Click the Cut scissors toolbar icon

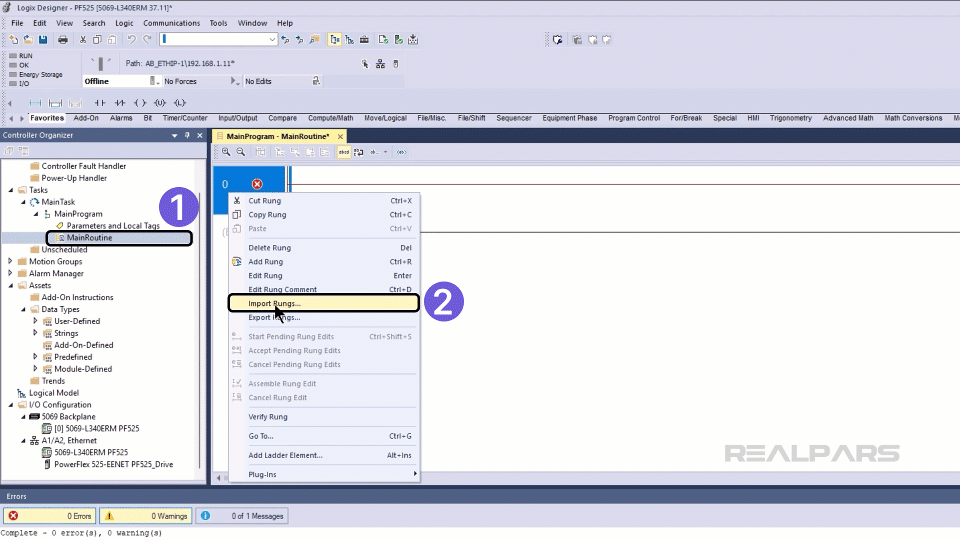tap(83, 40)
